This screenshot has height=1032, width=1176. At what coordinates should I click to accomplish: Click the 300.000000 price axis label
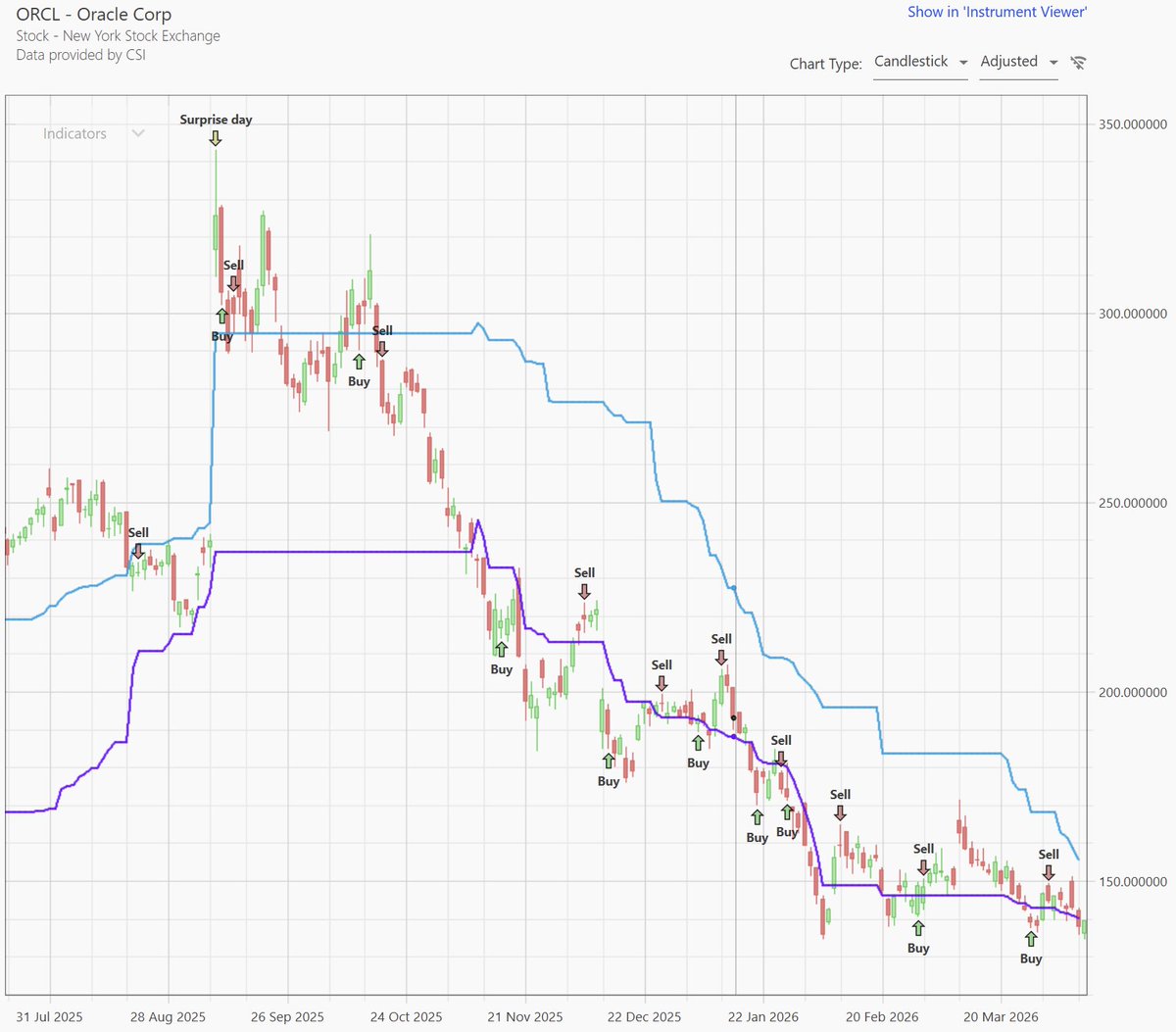tap(1132, 314)
